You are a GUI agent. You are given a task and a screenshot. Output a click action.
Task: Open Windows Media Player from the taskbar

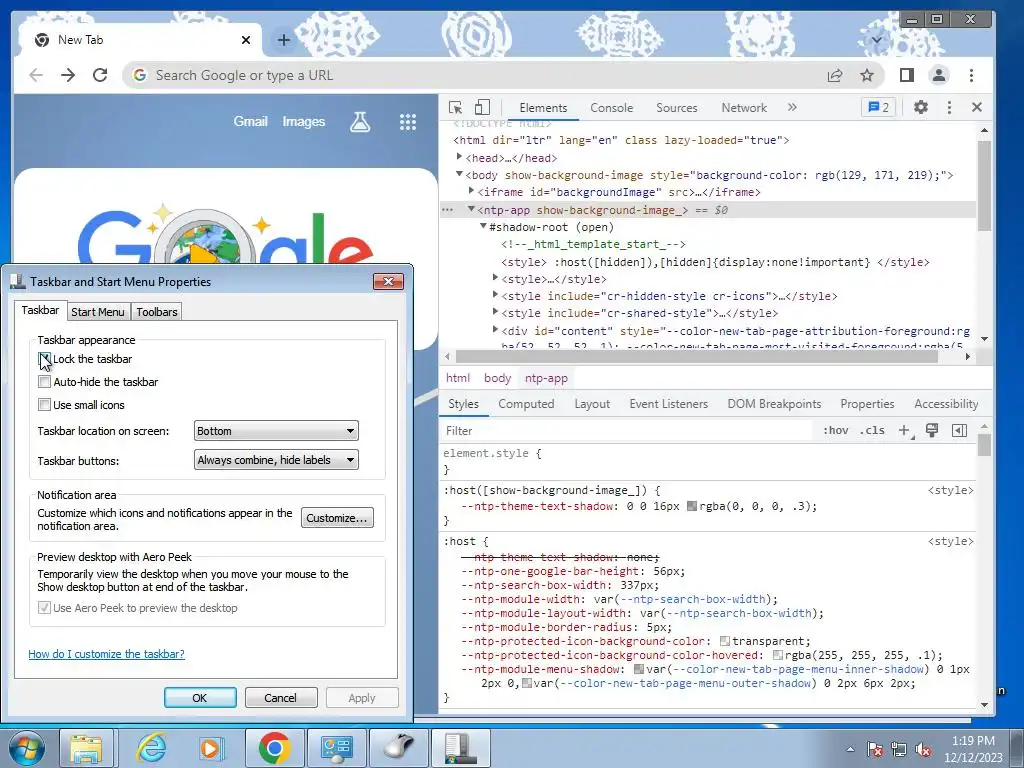pyautogui.click(x=211, y=748)
